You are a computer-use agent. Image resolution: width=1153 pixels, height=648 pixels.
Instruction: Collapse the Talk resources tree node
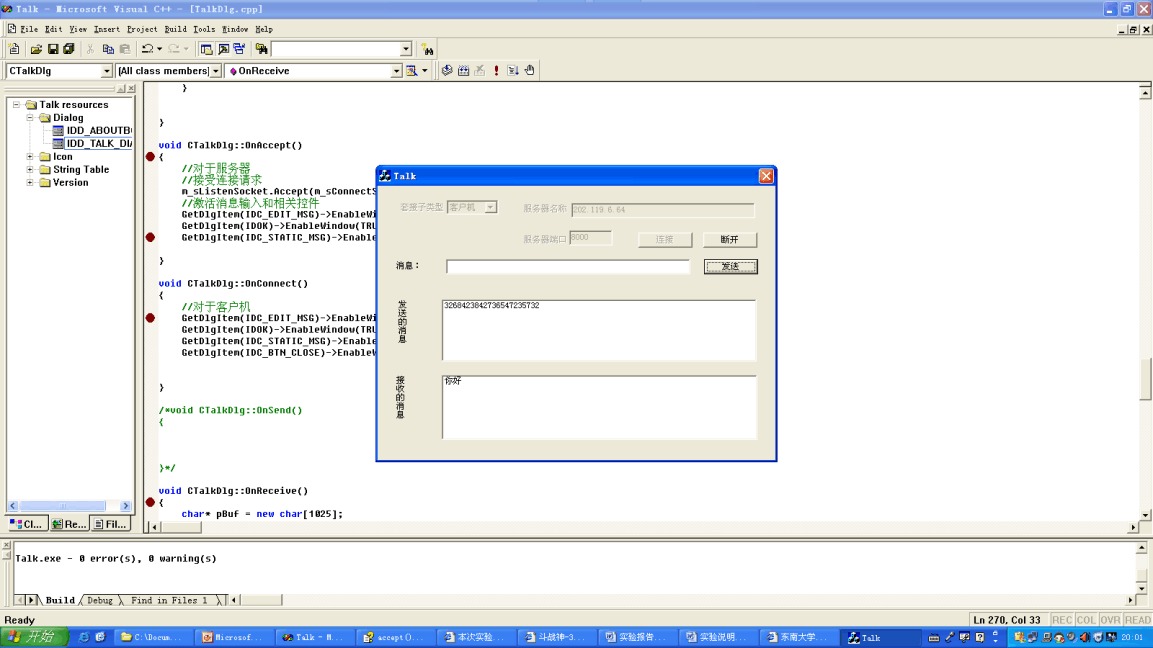coord(16,104)
